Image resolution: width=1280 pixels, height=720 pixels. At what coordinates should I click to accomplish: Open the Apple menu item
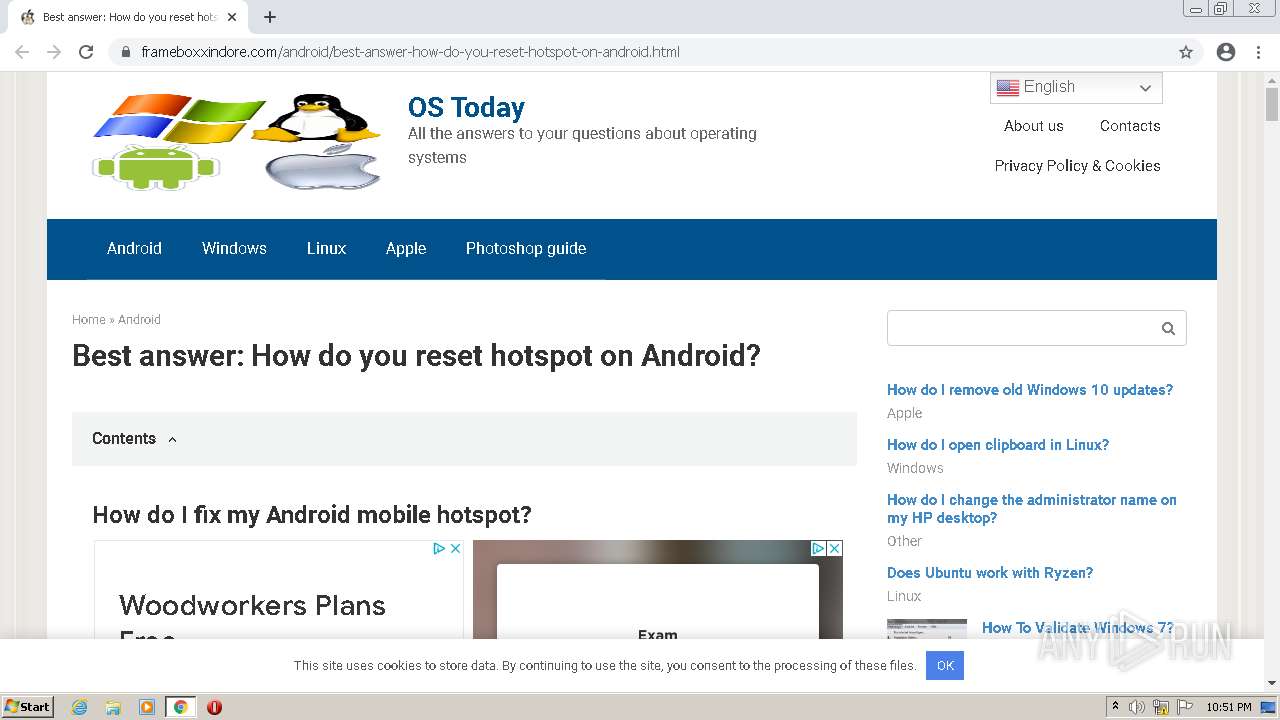pyautogui.click(x=406, y=248)
